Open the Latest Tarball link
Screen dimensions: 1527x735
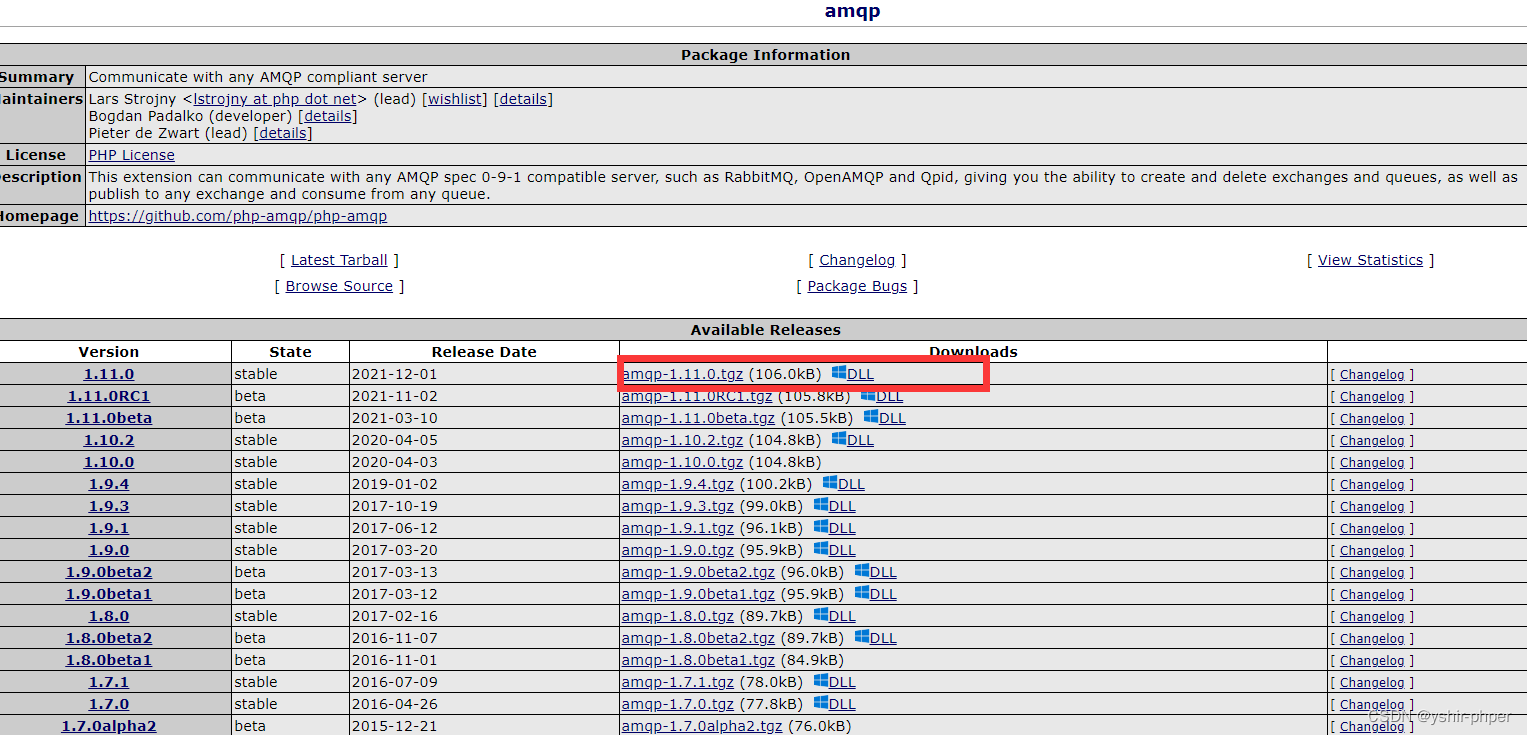338,259
